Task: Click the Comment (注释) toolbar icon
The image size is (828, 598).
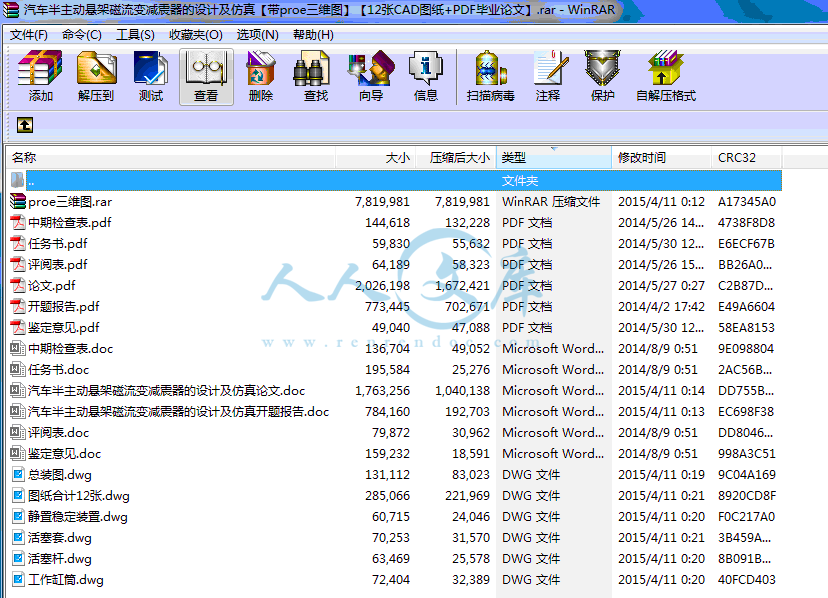Action: click(x=548, y=76)
